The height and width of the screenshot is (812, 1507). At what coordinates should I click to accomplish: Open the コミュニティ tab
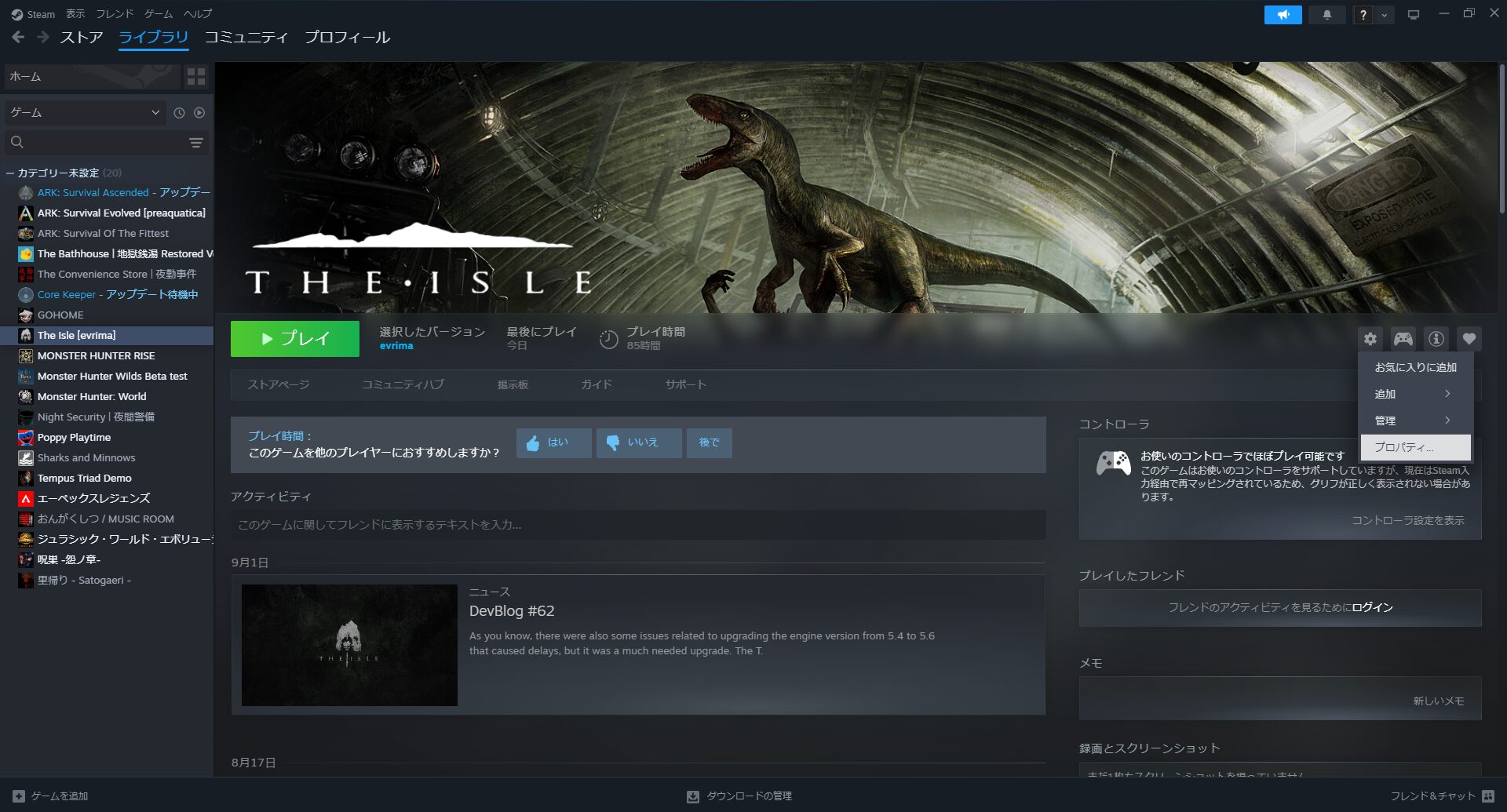point(246,37)
